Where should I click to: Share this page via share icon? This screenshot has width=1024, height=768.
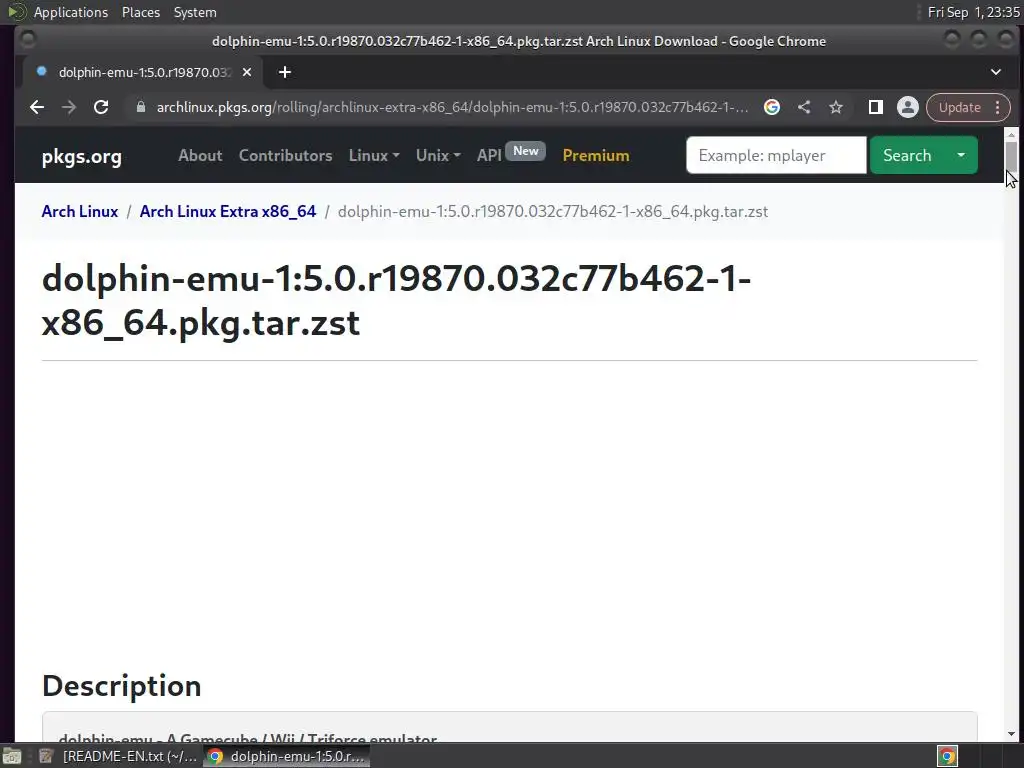(x=804, y=107)
